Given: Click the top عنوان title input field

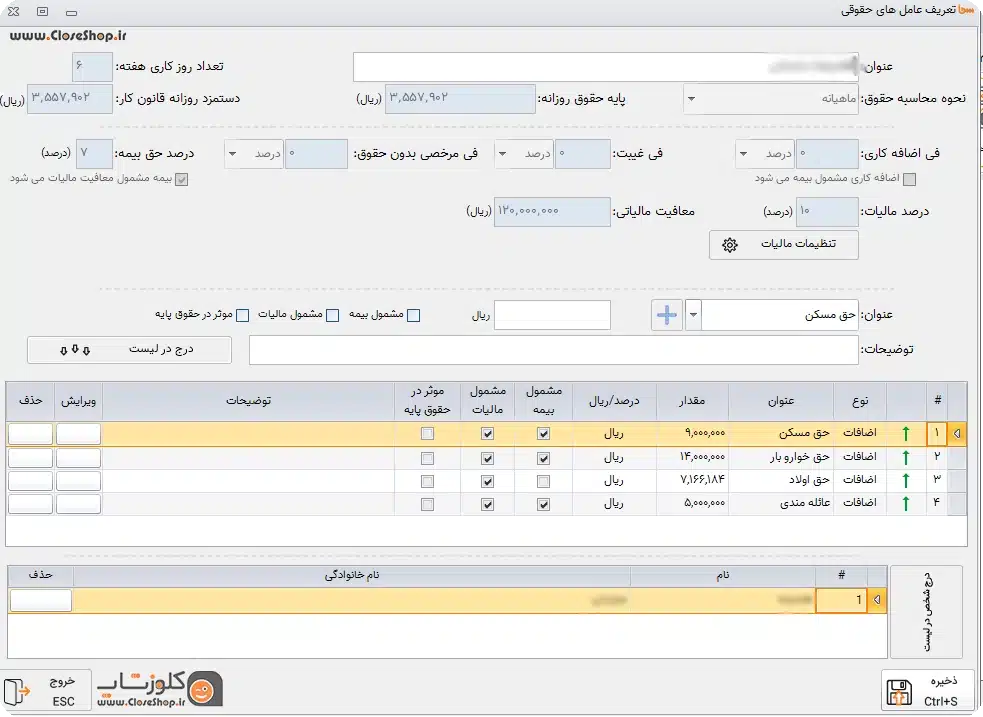Looking at the screenshot, I should [606, 67].
